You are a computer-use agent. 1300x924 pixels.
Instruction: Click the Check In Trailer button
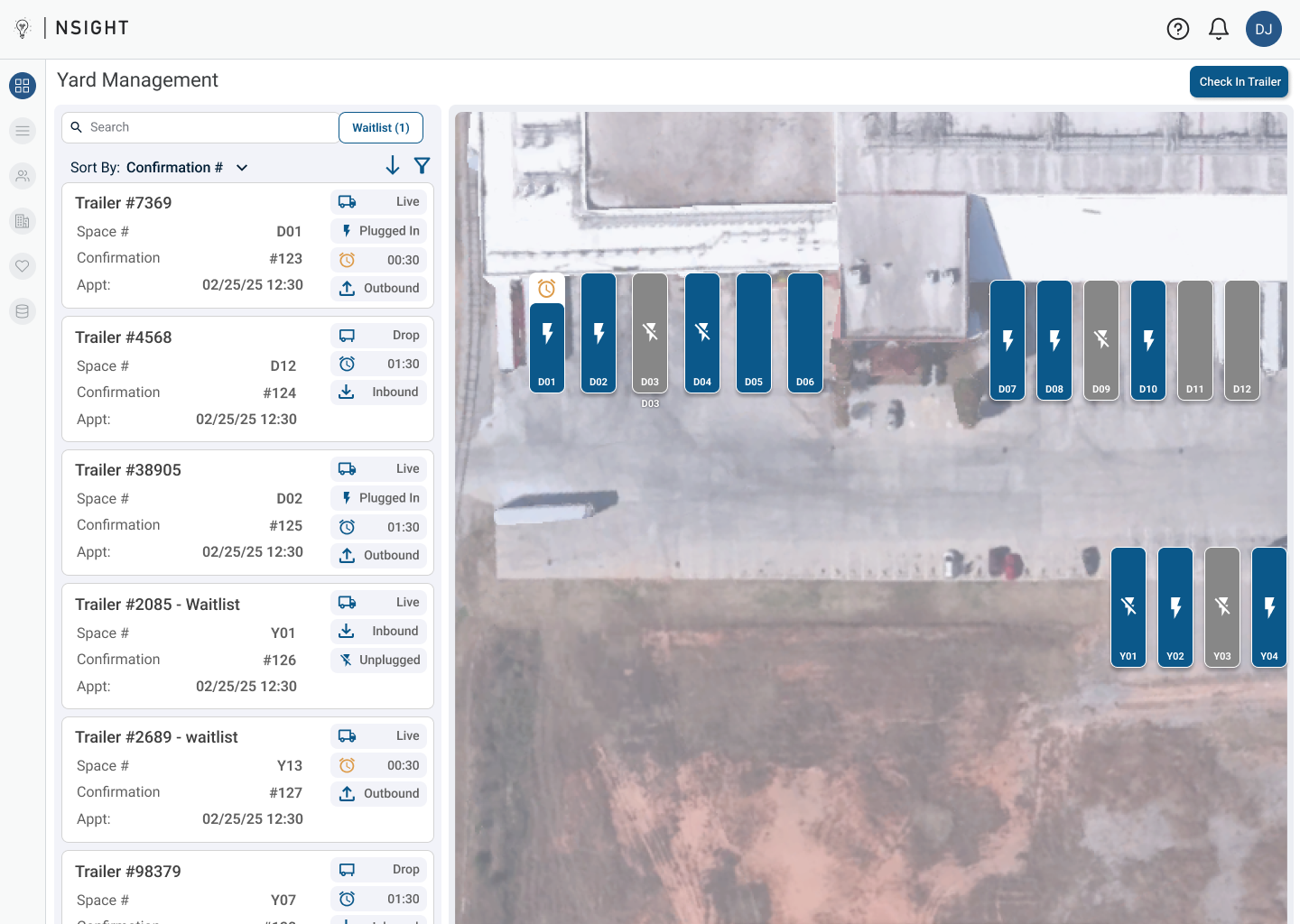[1239, 81]
